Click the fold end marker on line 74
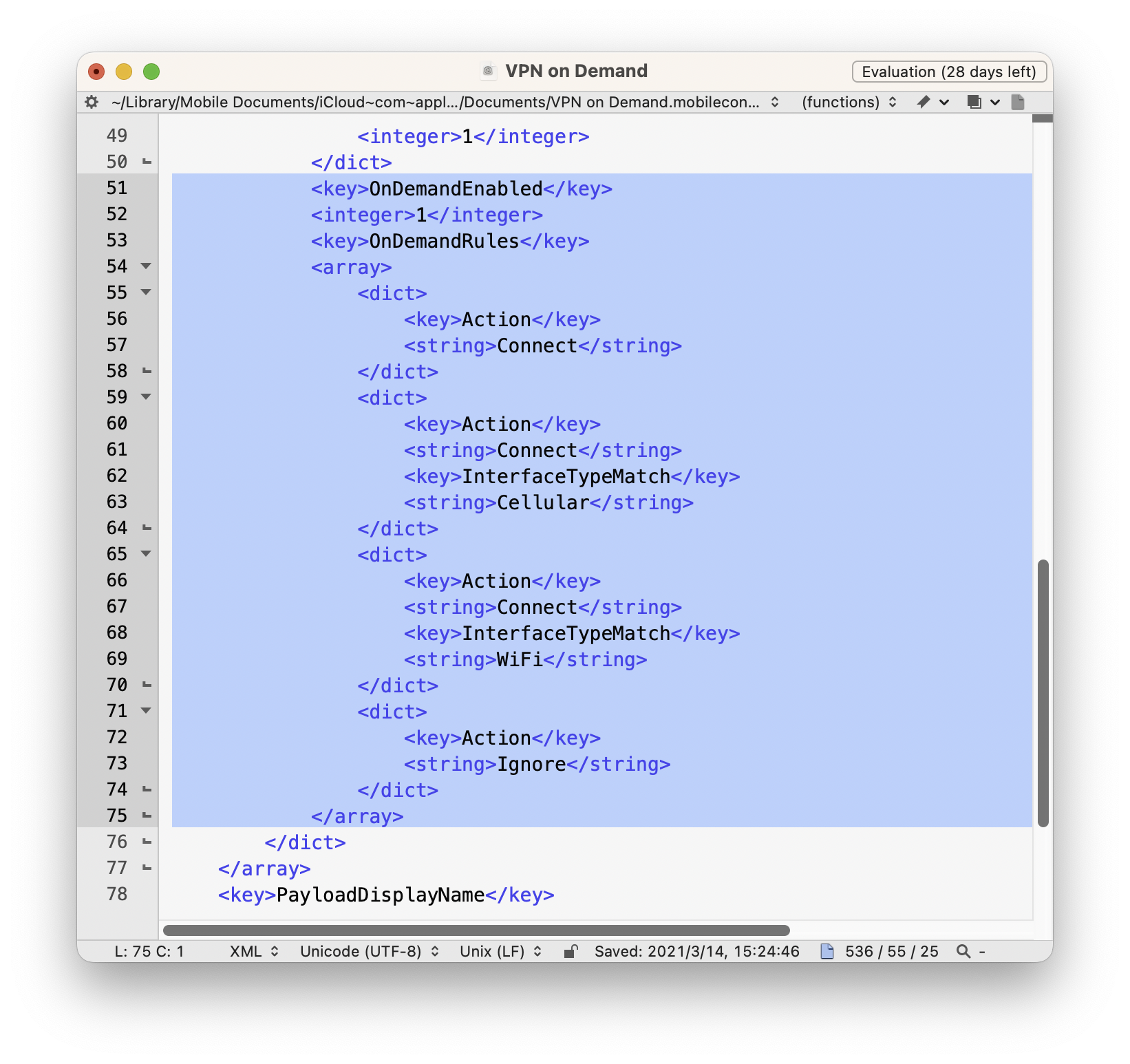The height and width of the screenshot is (1064, 1130). [147, 790]
